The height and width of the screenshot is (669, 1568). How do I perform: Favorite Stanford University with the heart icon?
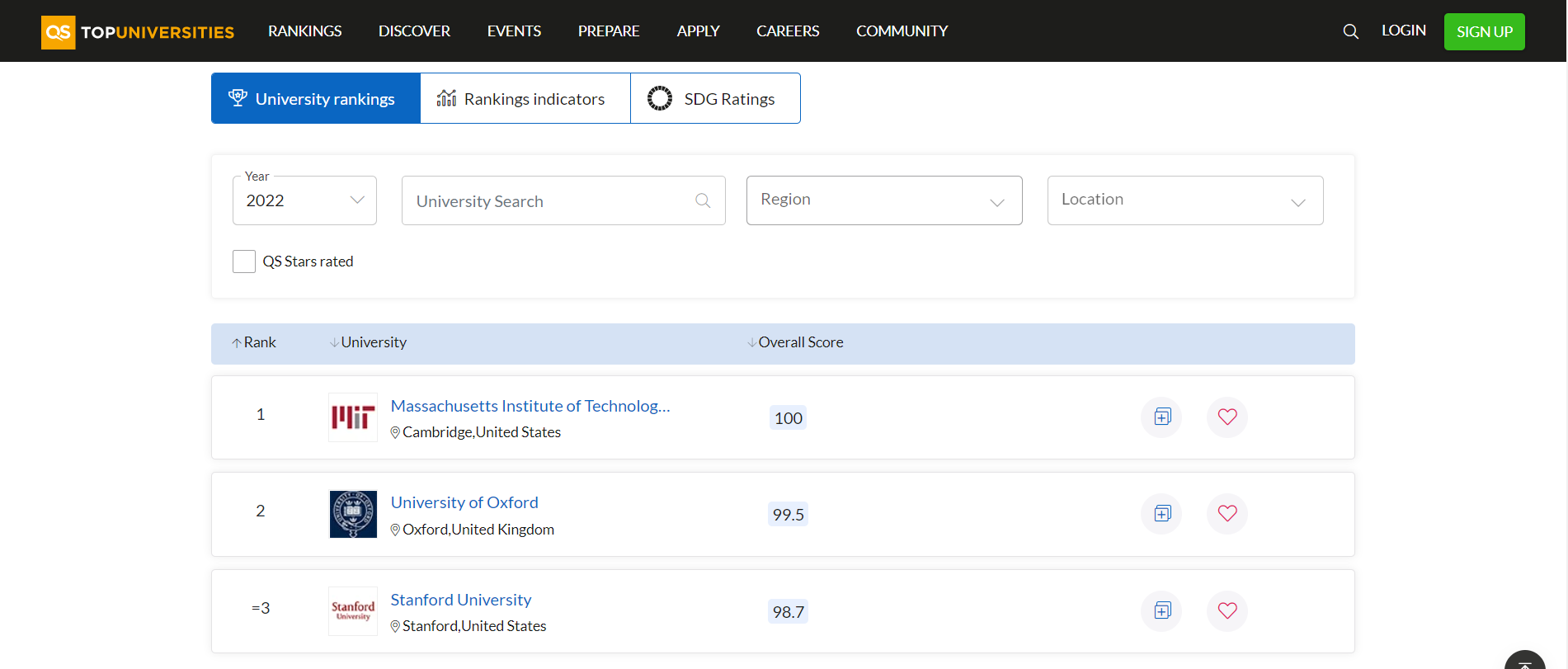point(1227,610)
